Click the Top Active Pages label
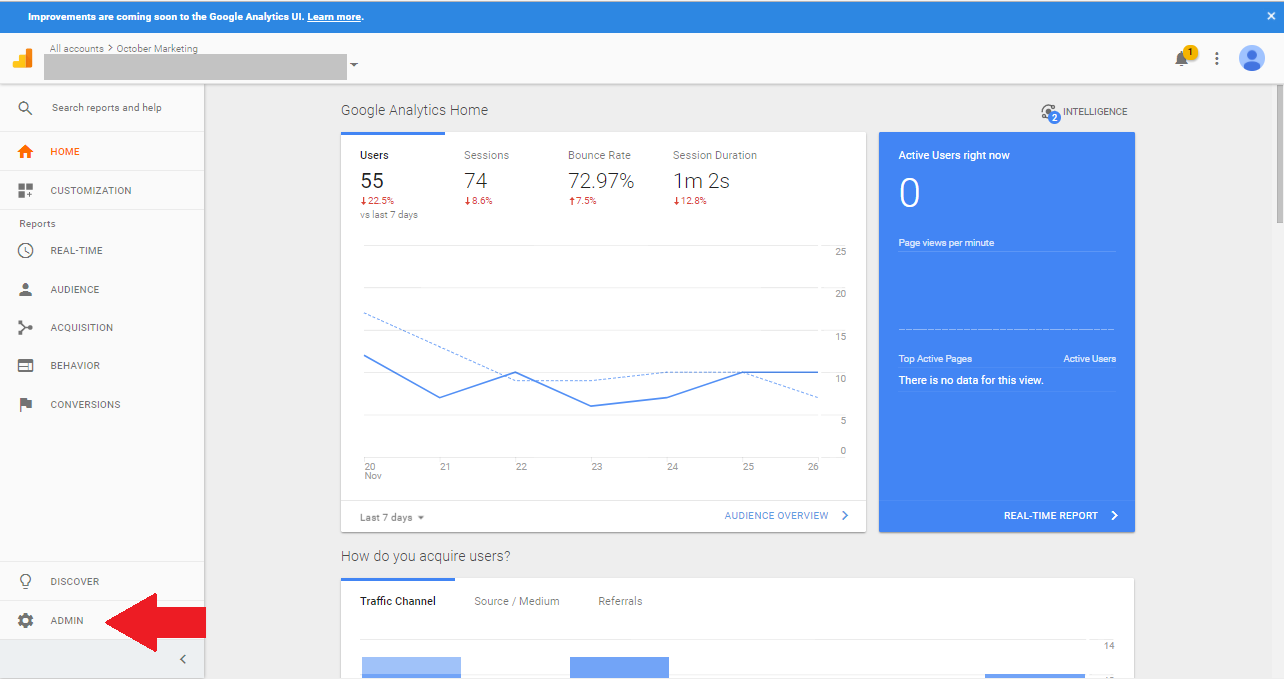 pyautogui.click(x=935, y=358)
